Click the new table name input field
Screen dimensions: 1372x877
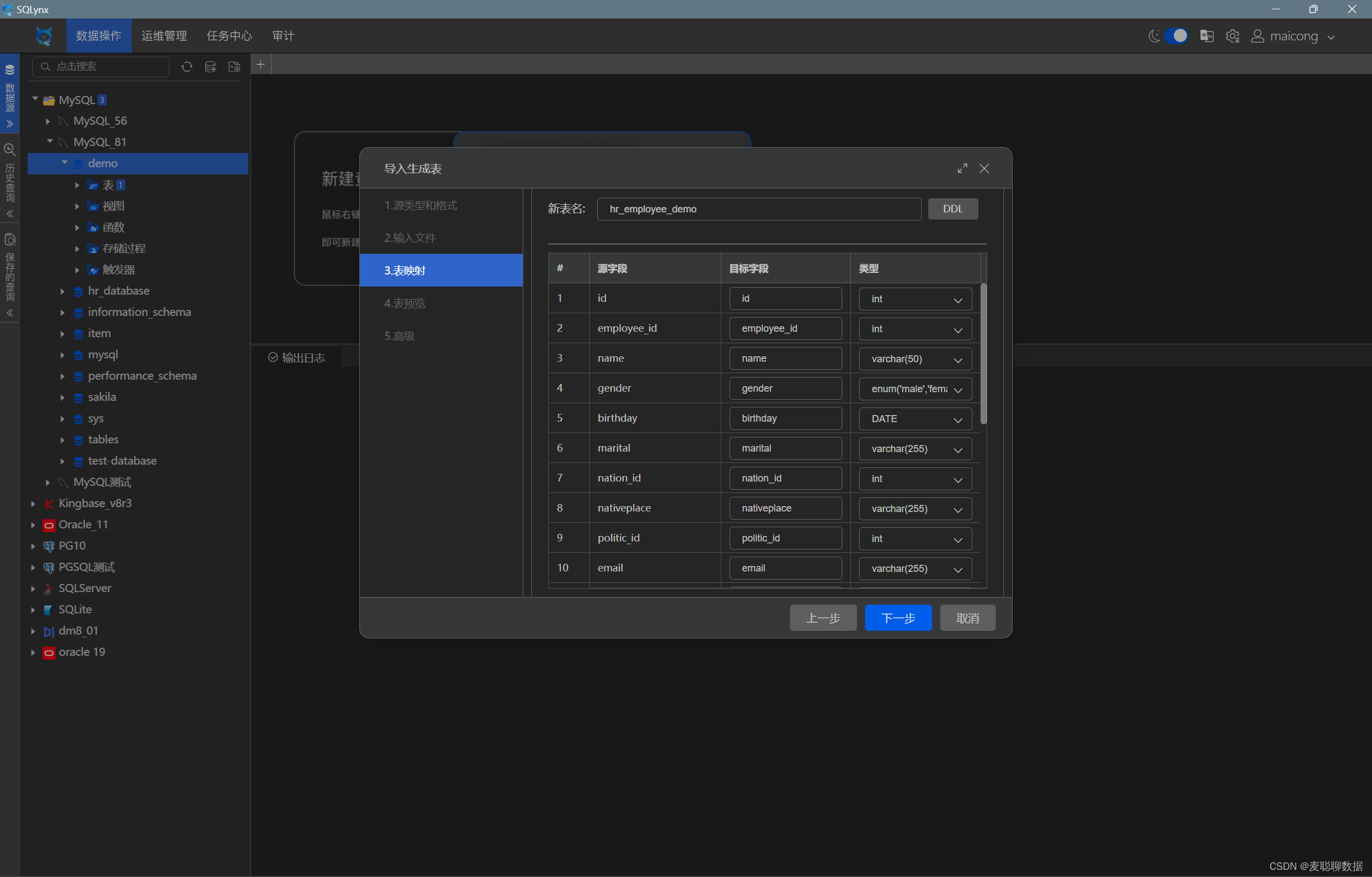tap(758, 209)
